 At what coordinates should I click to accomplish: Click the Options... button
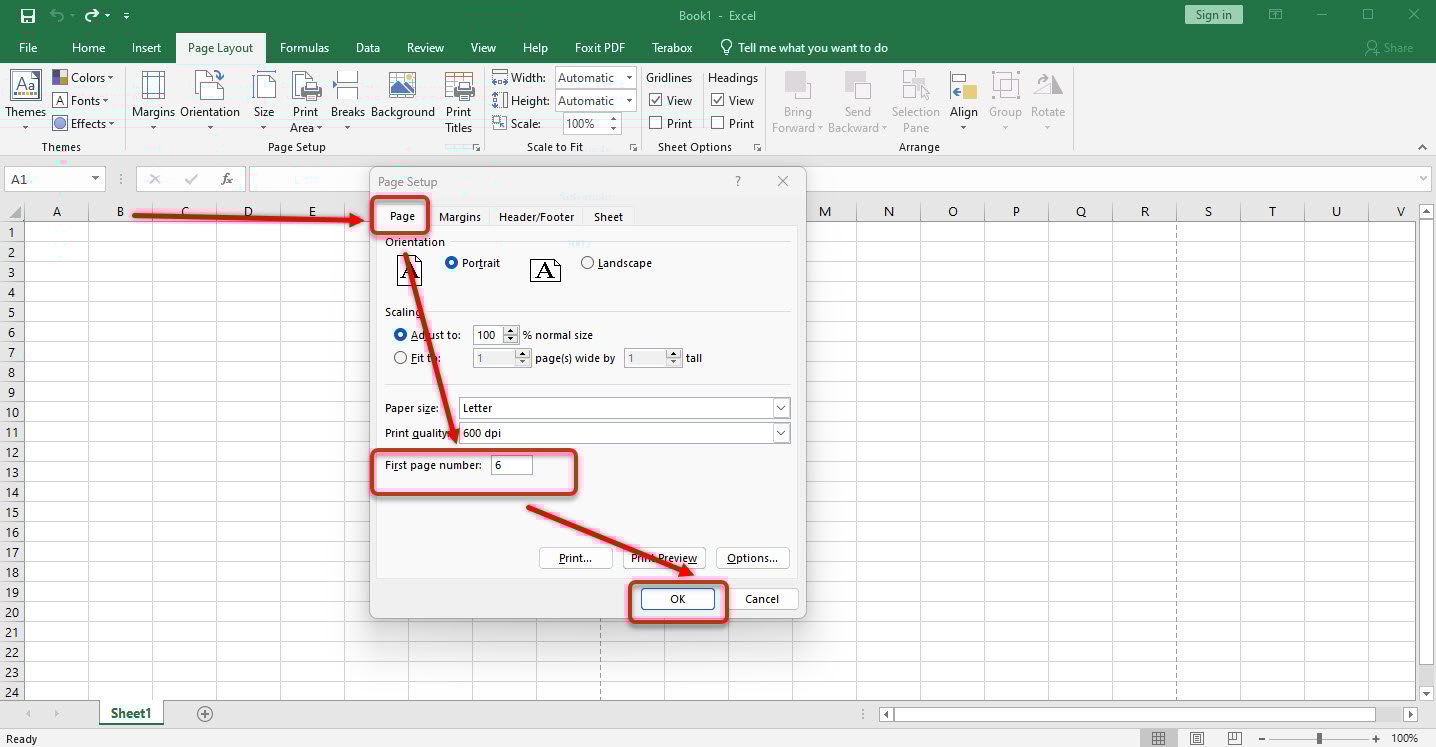[753, 558]
